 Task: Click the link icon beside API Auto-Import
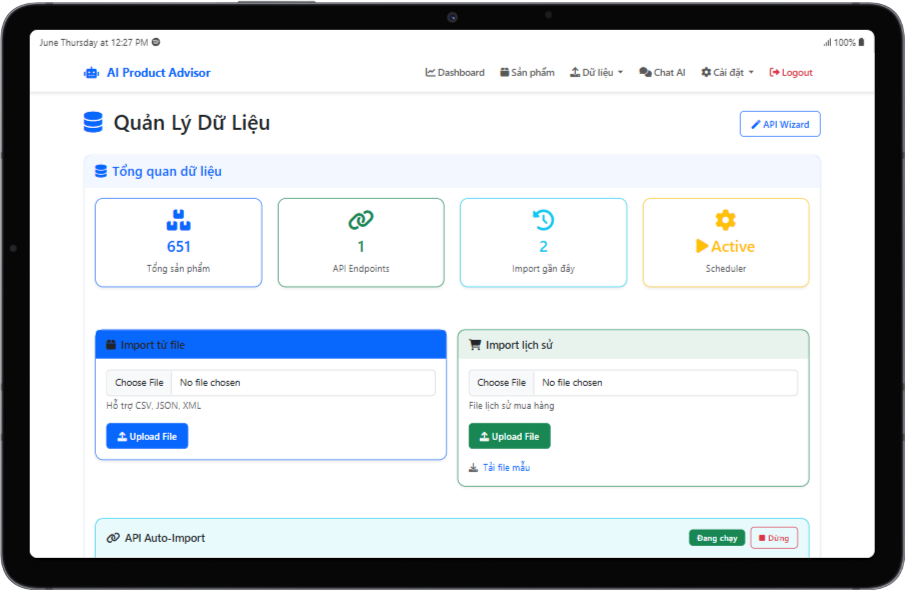point(113,538)
